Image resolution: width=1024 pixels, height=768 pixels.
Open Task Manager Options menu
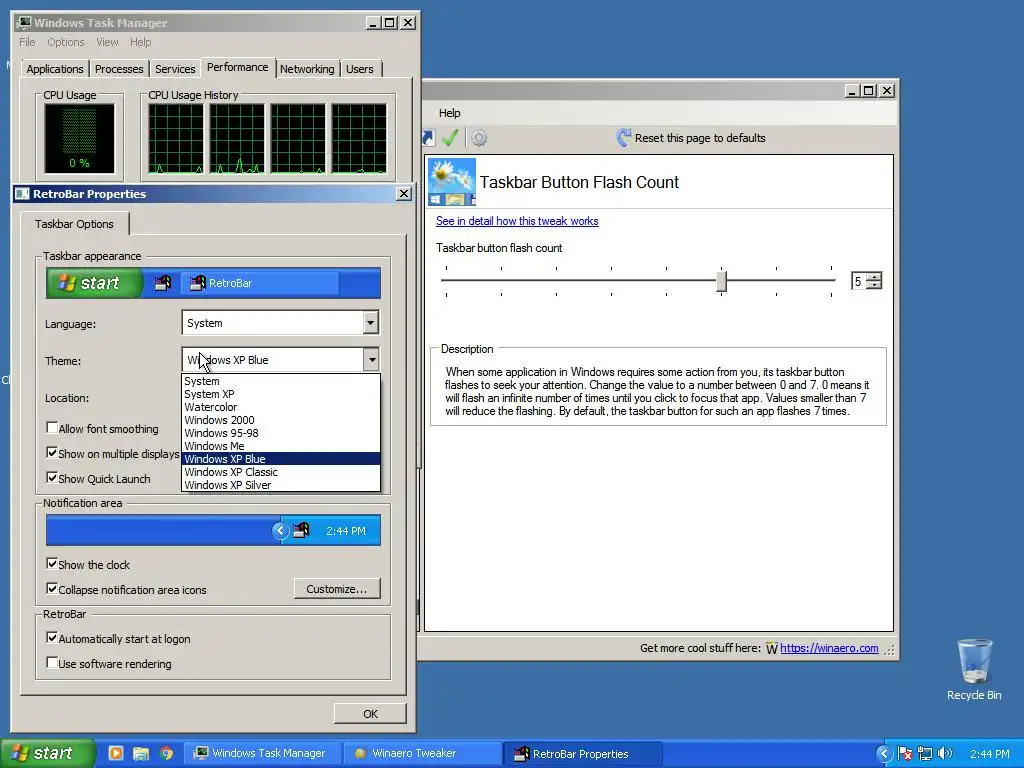coord(65,42)
